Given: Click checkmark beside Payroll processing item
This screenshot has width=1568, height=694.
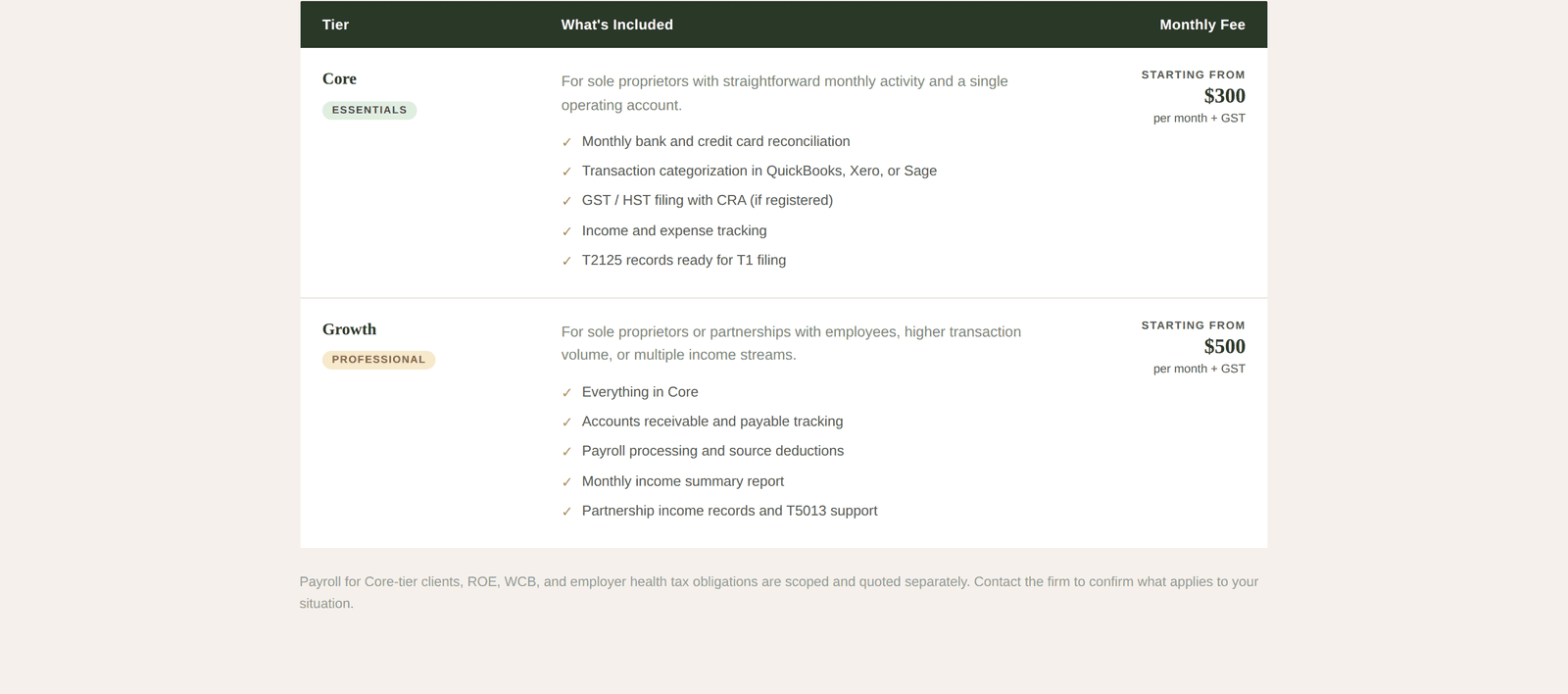Looking at the screenshot, I should (566, 451).
